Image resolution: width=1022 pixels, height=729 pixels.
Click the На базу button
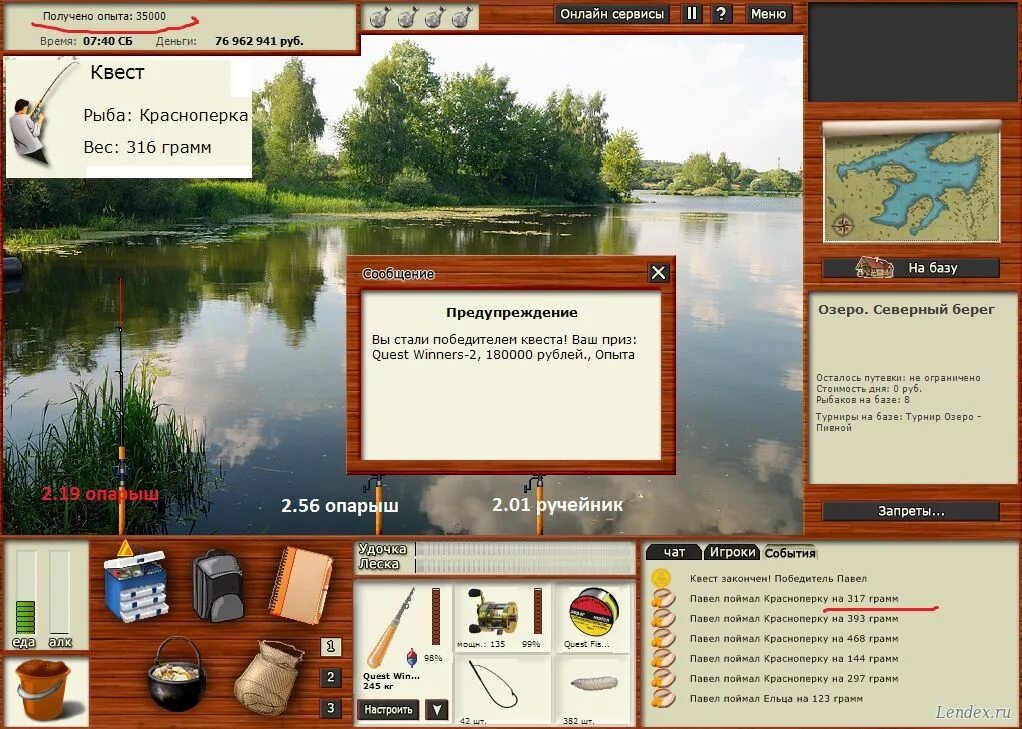911,267
